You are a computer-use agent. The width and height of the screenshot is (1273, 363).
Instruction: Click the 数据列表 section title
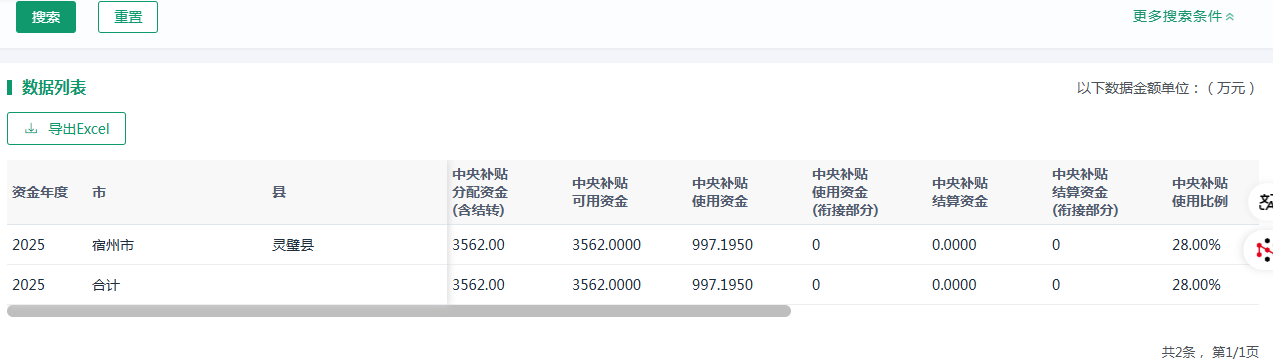54,88
